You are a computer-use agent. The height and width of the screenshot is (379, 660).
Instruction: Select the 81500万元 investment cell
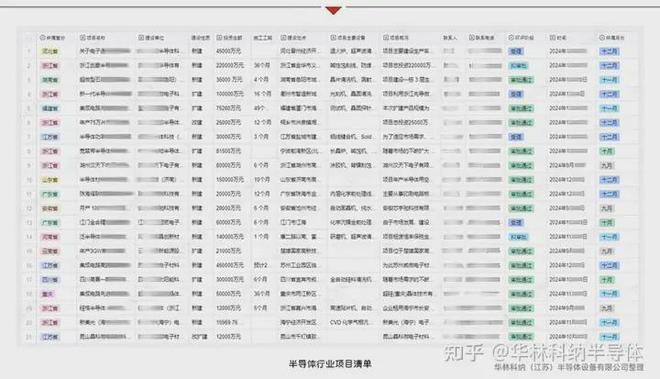(x=229, y=151)
